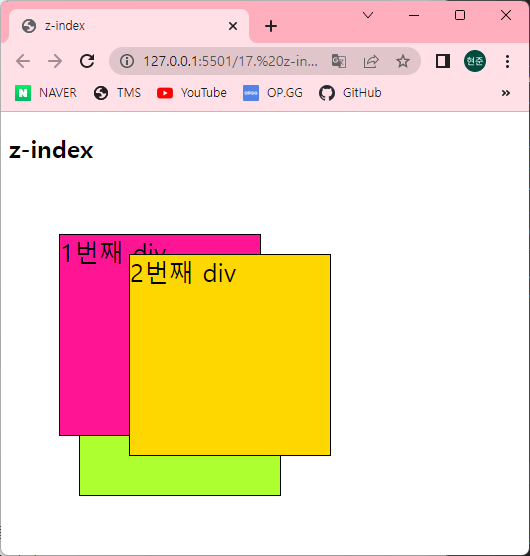530x556 pixels.
Task: Close the browser window
Action: [506, 15]
